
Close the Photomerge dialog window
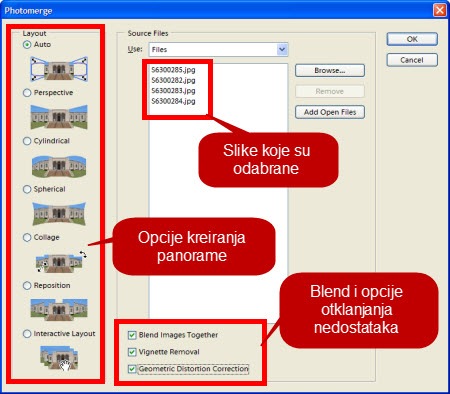[x=439, y=10]
